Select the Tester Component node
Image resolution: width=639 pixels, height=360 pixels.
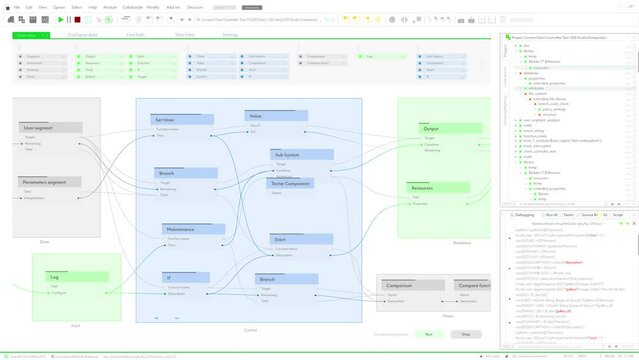tap(290, 184)
